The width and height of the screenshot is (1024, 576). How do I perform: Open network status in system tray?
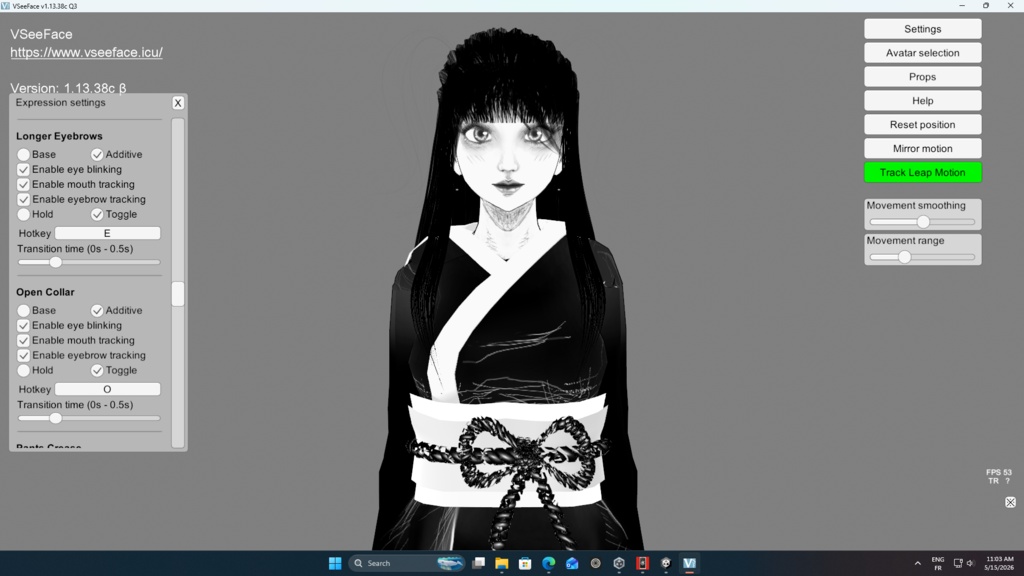(x=958, y=563)
